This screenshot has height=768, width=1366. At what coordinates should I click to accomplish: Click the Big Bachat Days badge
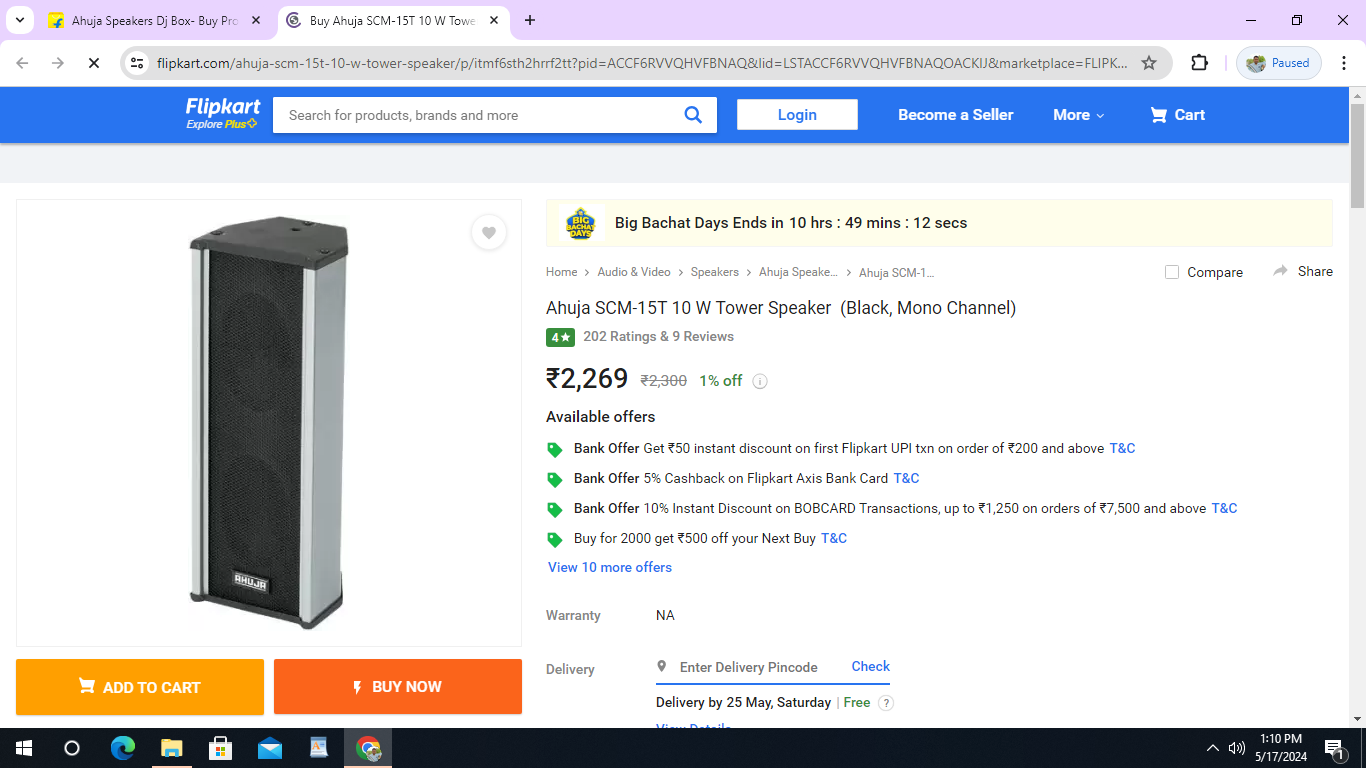tap(580, 223)
